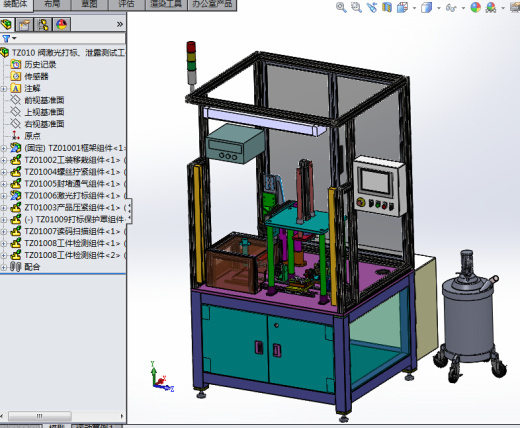Open the PropertyManager tab icon
The image size is (520, 428).
coord(25,24)
